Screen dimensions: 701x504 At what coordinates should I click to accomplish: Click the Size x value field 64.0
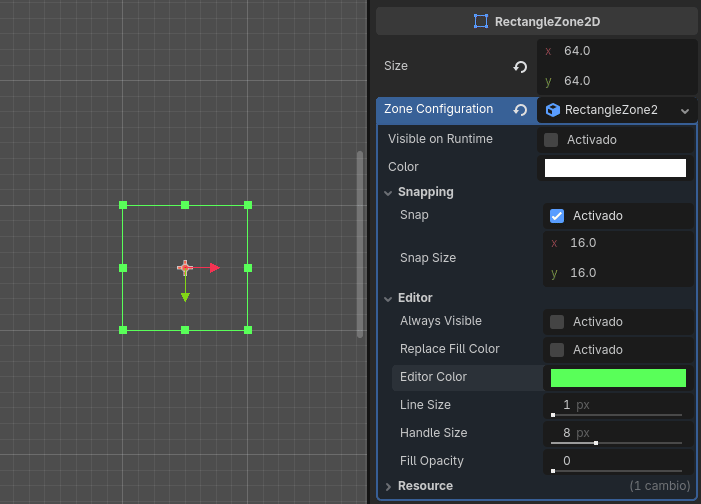617,51
